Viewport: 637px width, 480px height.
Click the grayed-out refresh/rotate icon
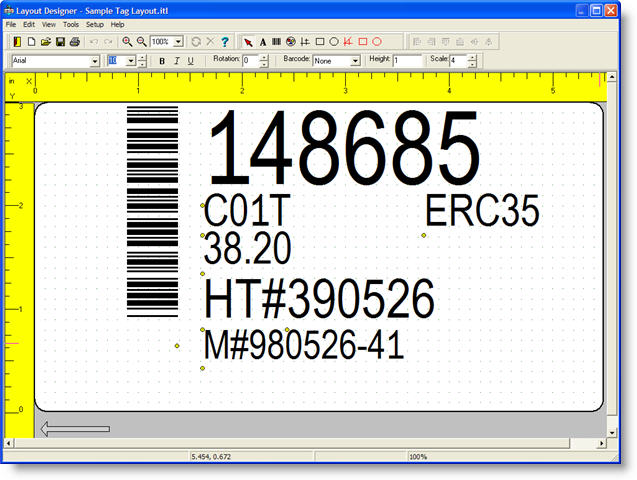(196, 41)
